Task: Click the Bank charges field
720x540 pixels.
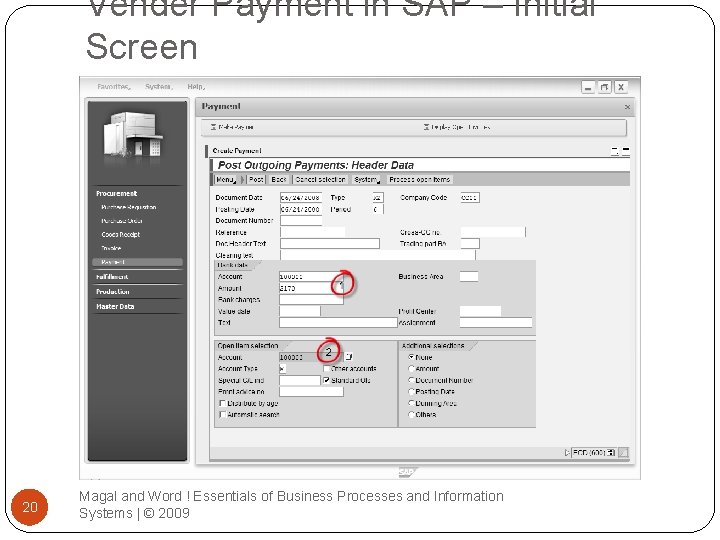Action: 311,299
